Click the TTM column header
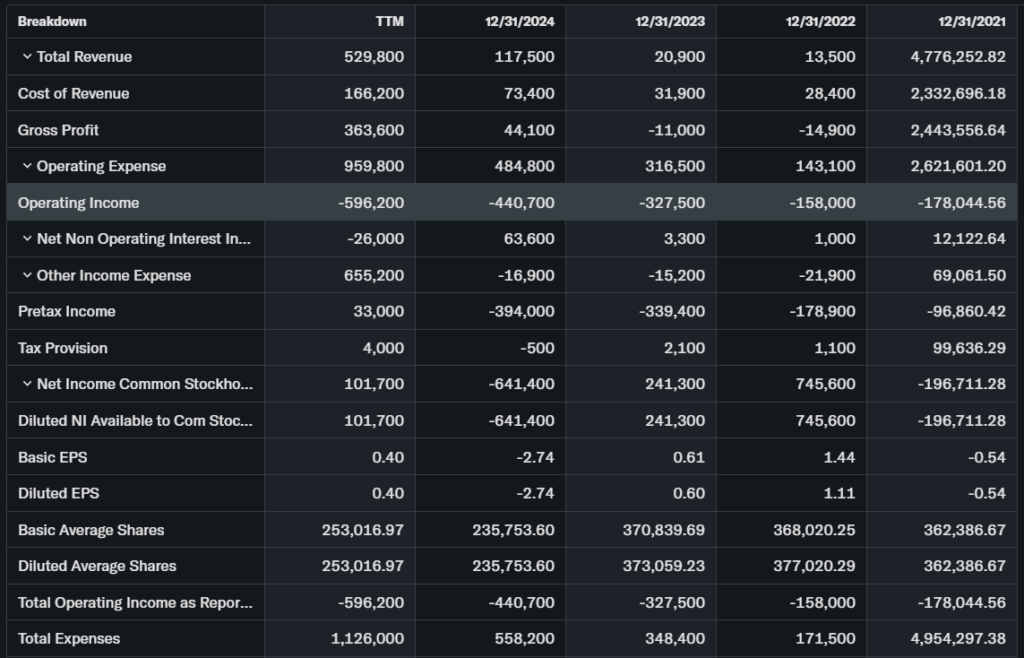Image resolution: width=1024 pixels, height=658 pixels. (389, 21)
